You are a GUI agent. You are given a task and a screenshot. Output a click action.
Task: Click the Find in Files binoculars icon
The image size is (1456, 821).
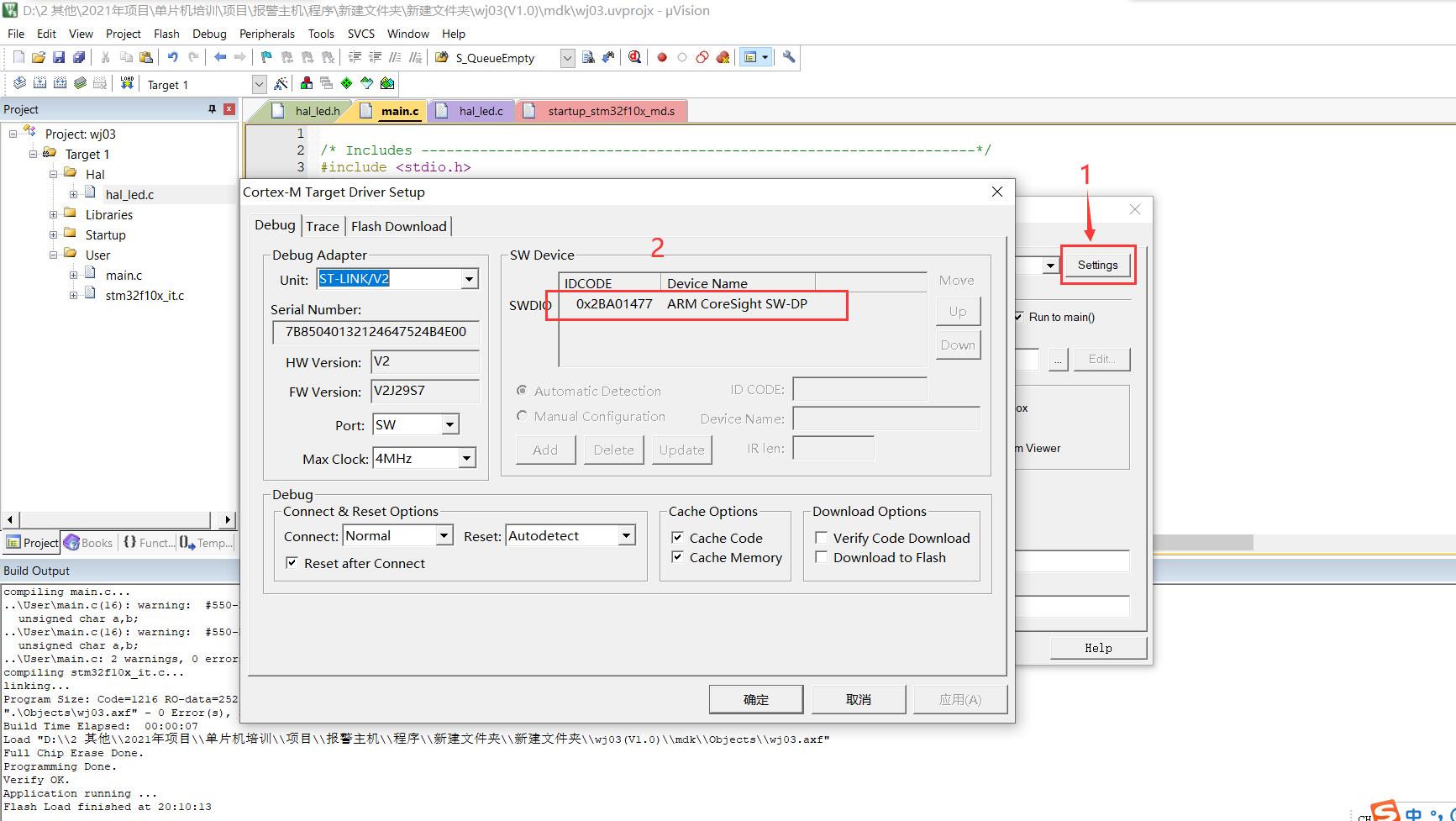(607, 57)
